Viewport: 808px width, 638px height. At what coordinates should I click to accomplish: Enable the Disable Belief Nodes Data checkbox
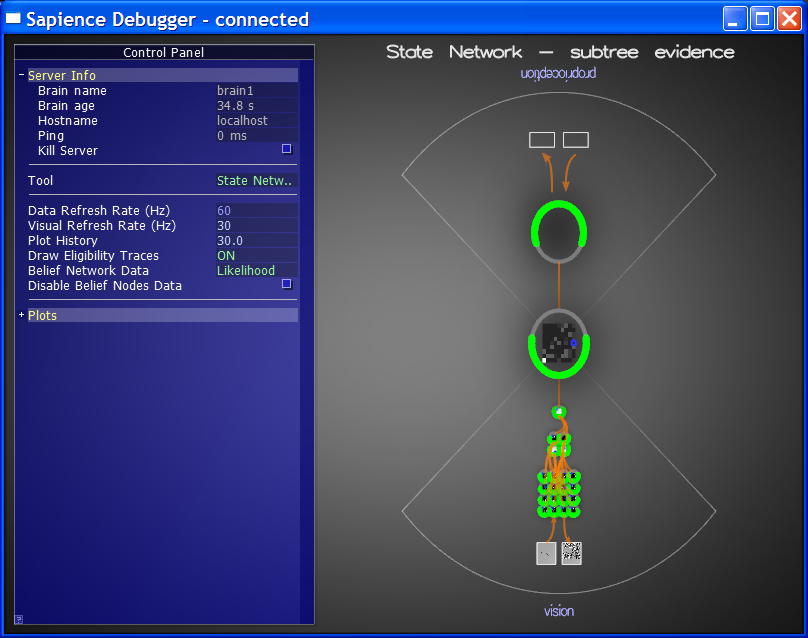(x=287, y=284)
